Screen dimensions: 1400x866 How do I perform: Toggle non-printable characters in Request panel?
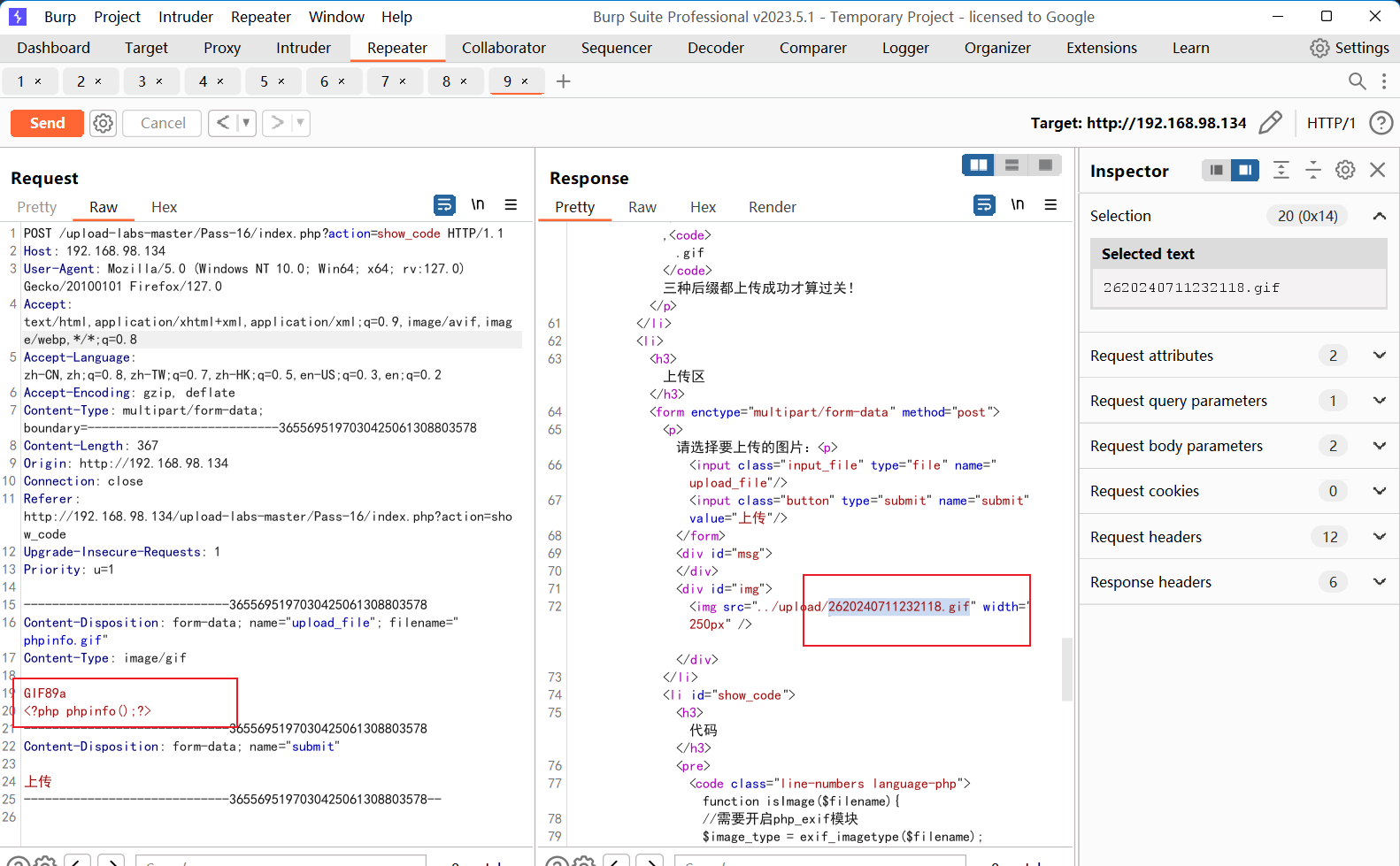pos(478,205)
